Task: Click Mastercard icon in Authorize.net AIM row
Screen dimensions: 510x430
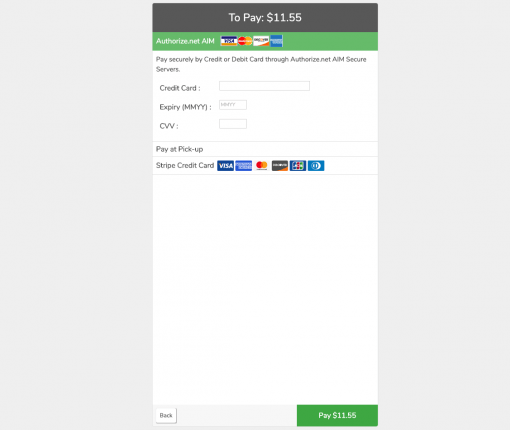Action: click(245, 41)
